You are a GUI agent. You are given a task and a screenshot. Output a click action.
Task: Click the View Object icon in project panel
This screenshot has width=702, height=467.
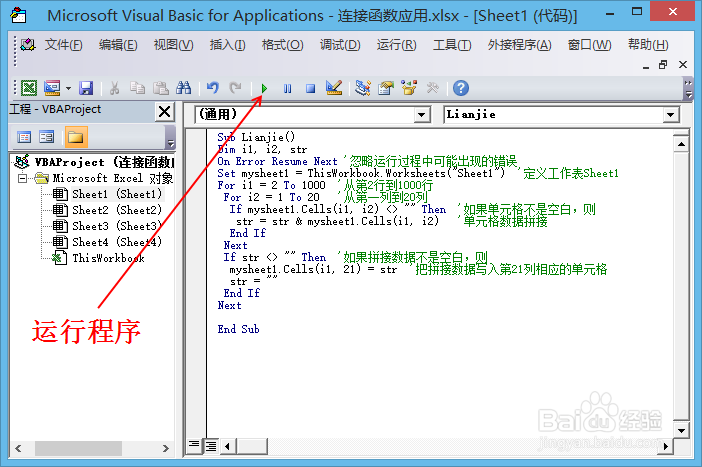tap(47, 137)
